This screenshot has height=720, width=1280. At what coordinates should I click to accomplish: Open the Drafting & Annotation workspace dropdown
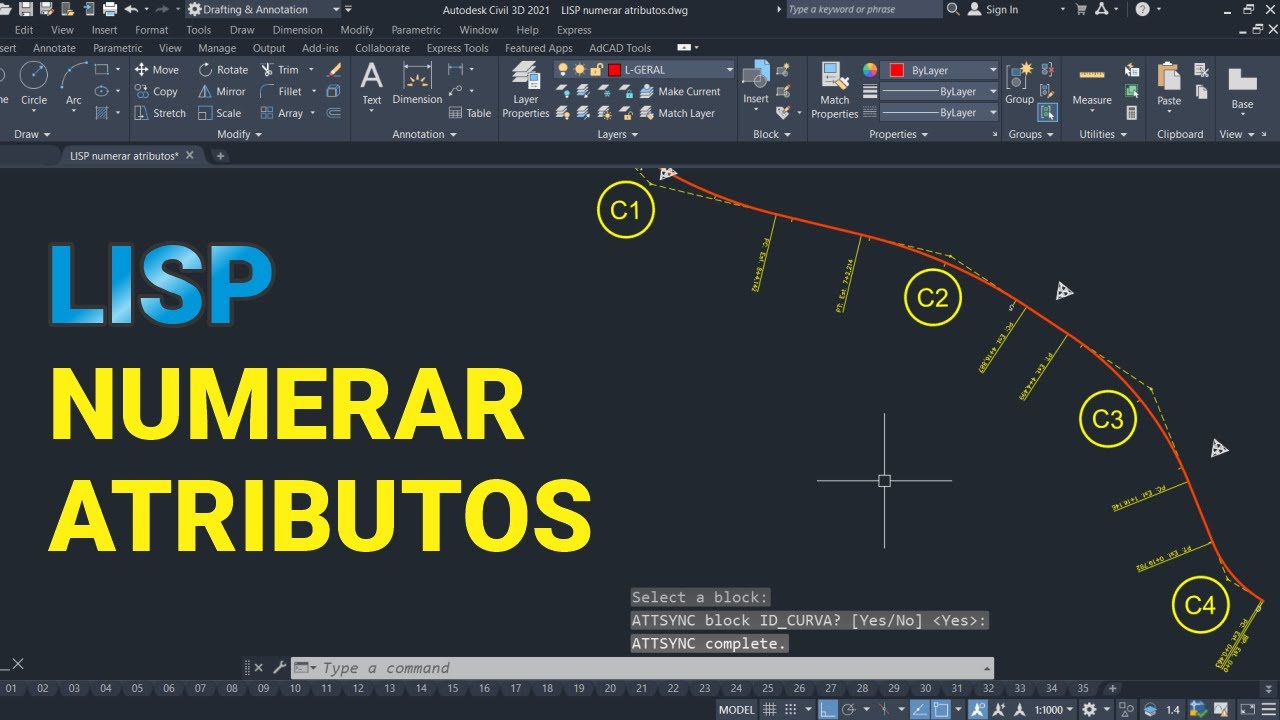264,9
